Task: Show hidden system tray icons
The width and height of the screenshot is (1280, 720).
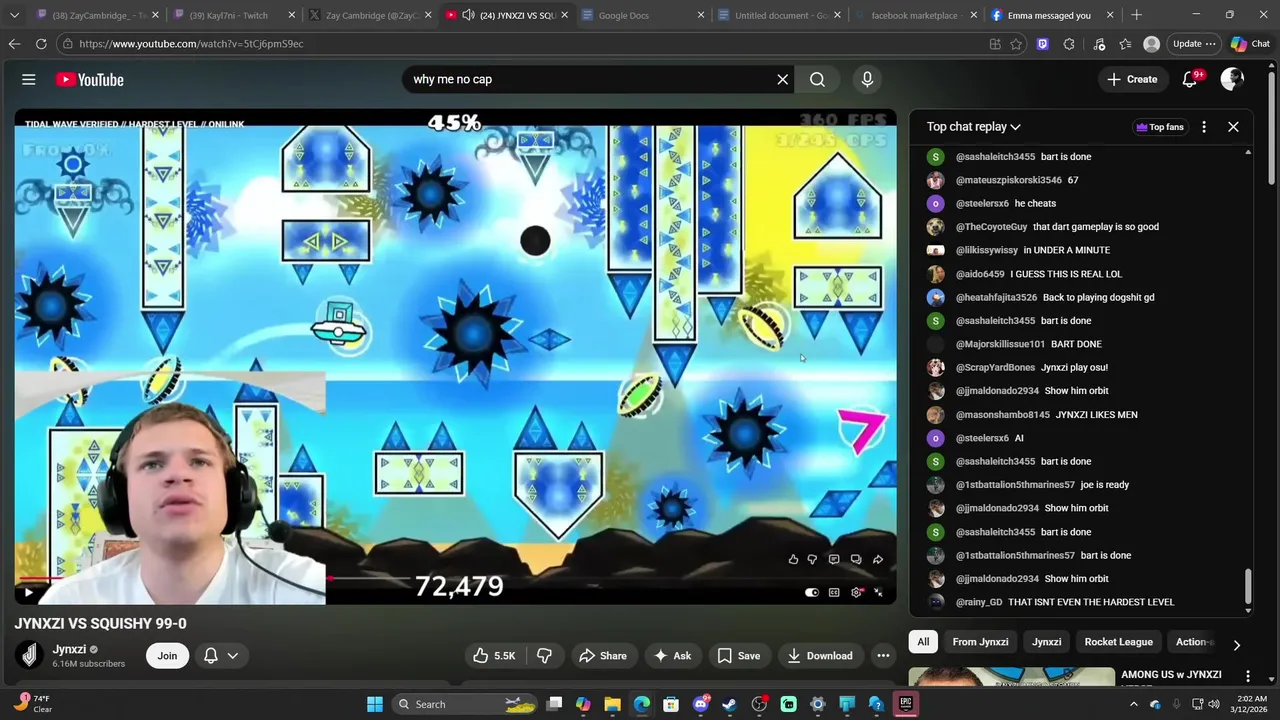Action: pos(1133,704)
